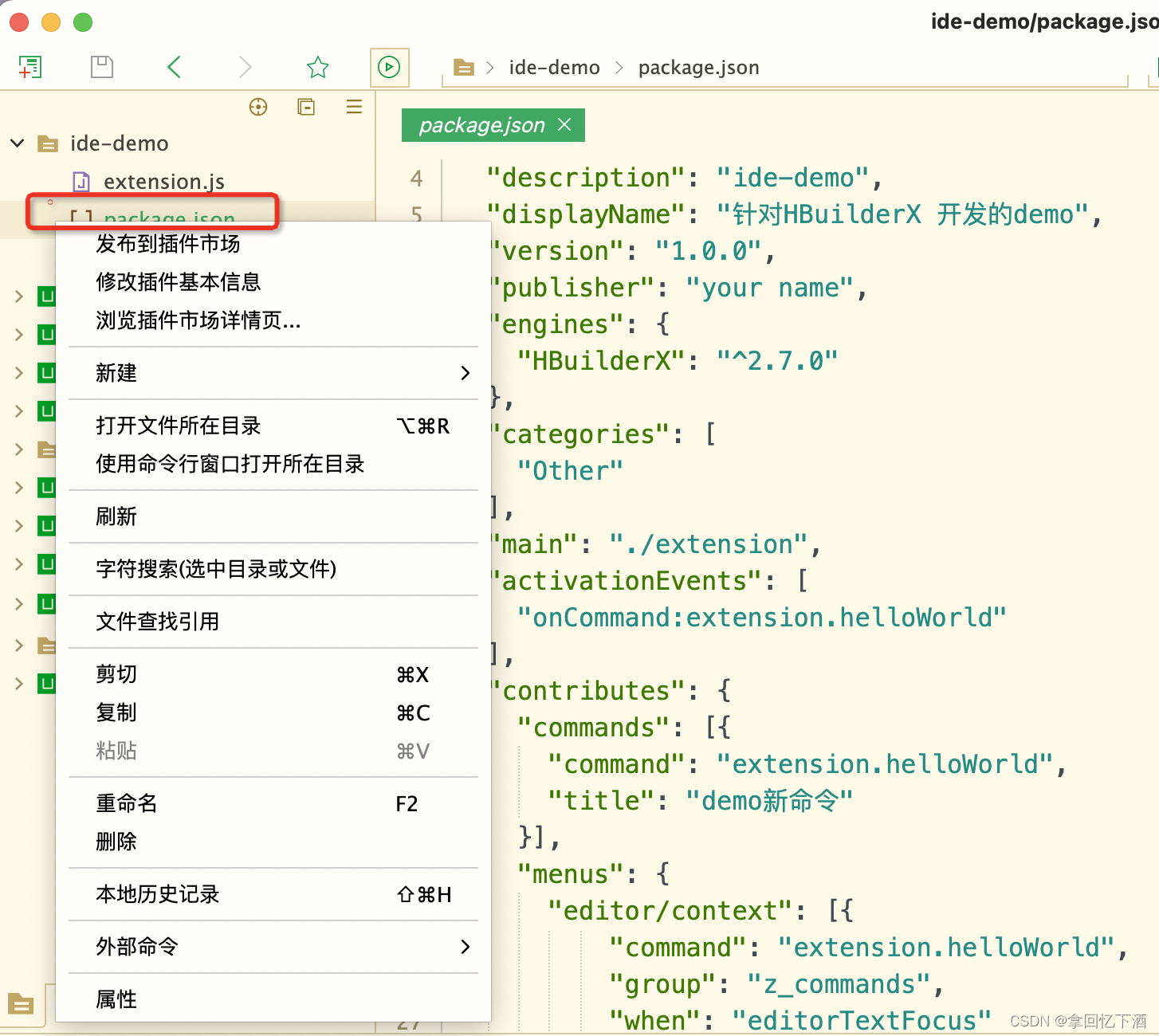The width and height of the screenshot is (1159, 1036).
Task: Go forward with the right arrow icon
Action: tap(245, 67)
